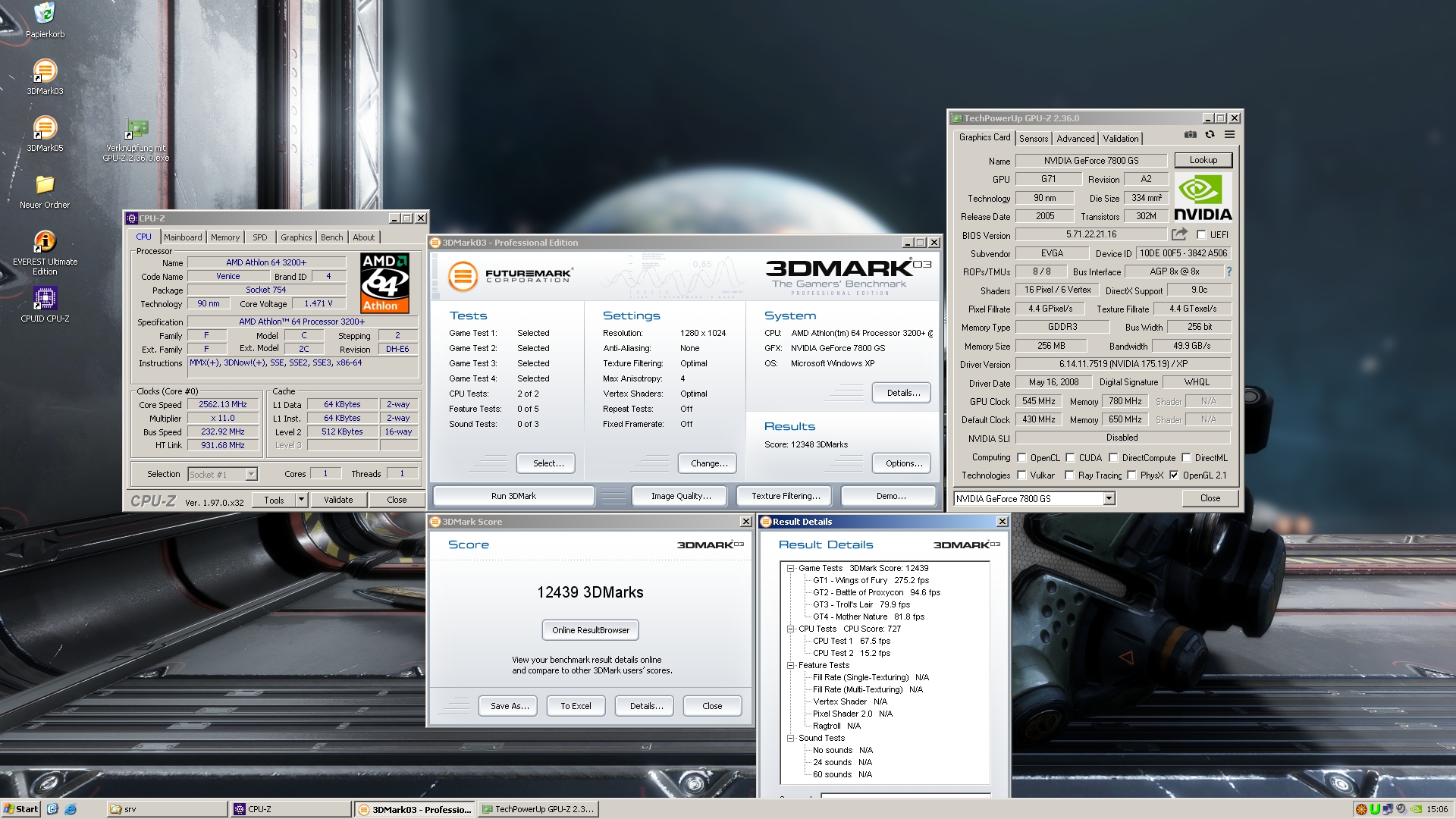Click the NVIDIA system tray icon
Screen dimensions: 1456x819
point(1414,809)
